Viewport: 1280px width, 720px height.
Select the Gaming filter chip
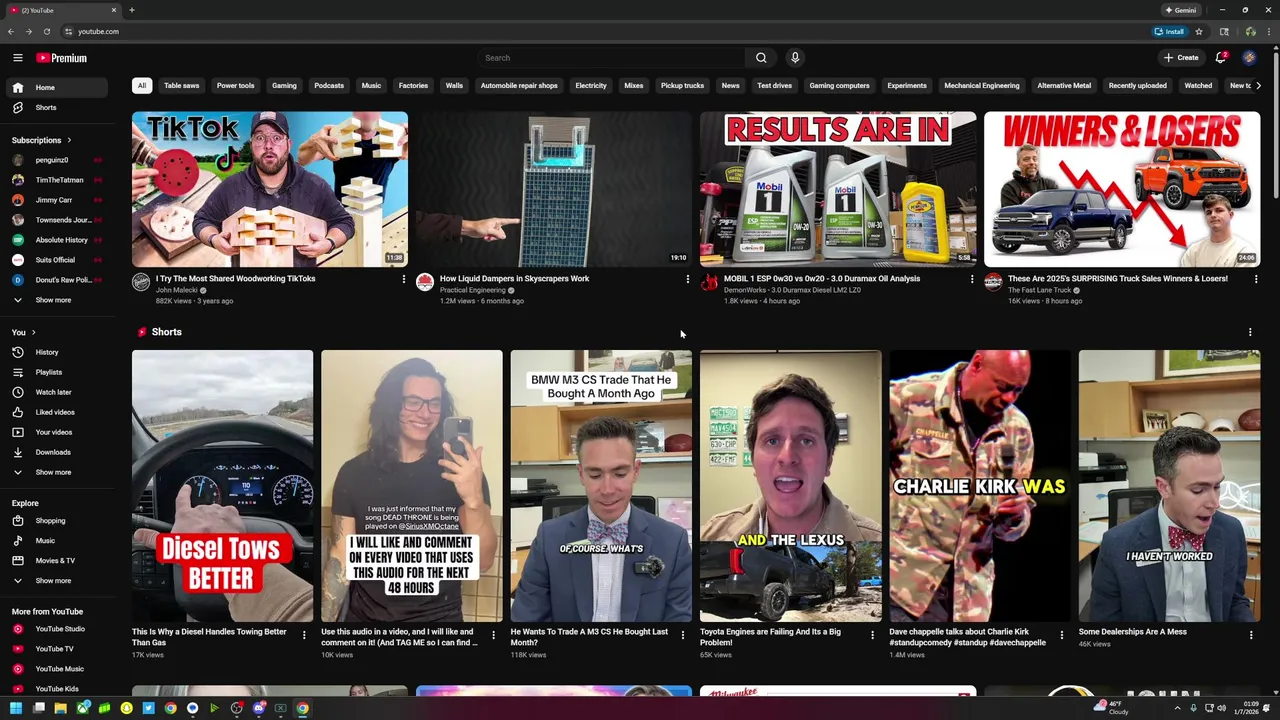[284, 86]
